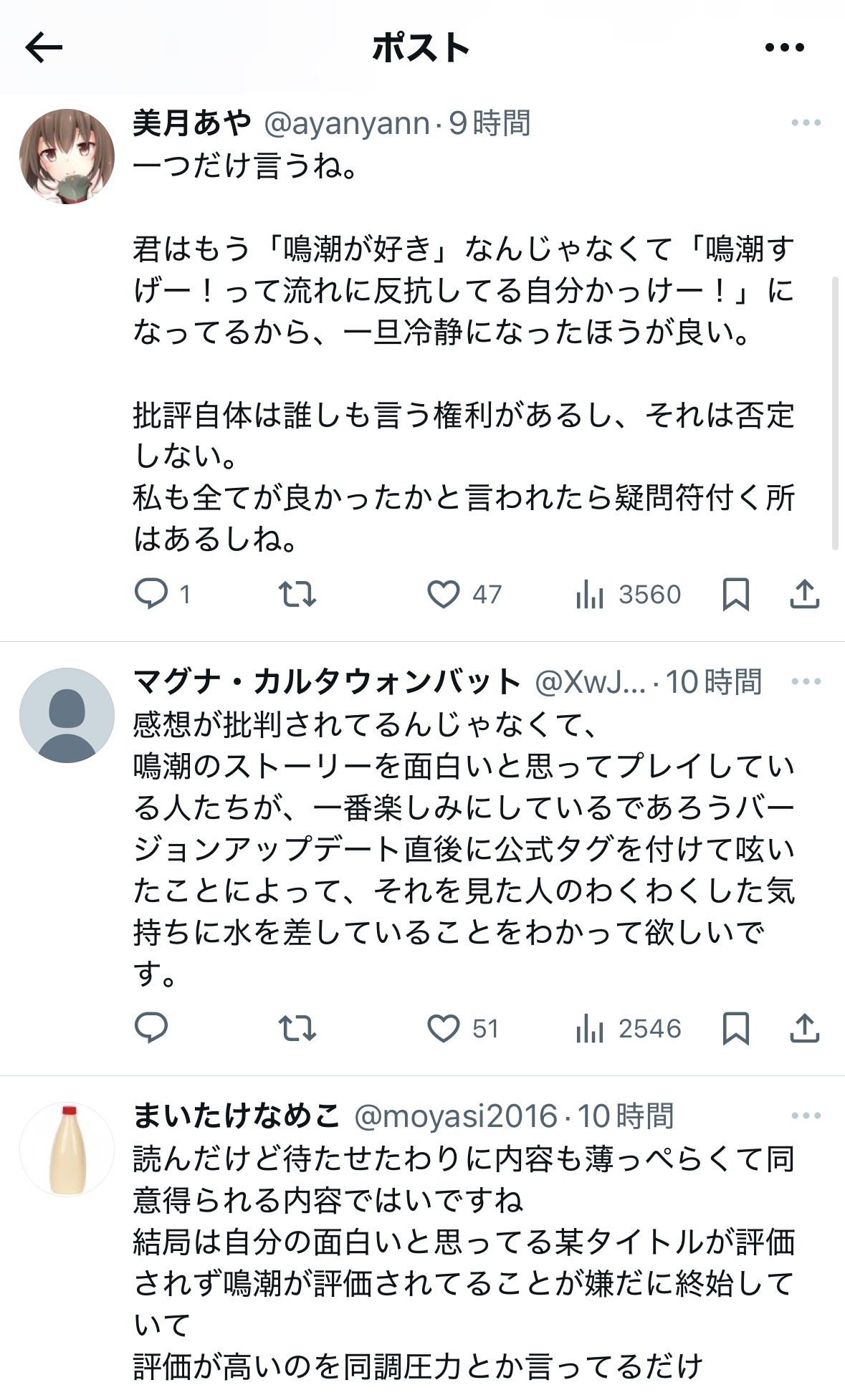Image resolution: width=845 pixels, height=1400 pixels.
Task: Reply to マグナ・カルタウォンバット's post
Action: click(151, 1028)
